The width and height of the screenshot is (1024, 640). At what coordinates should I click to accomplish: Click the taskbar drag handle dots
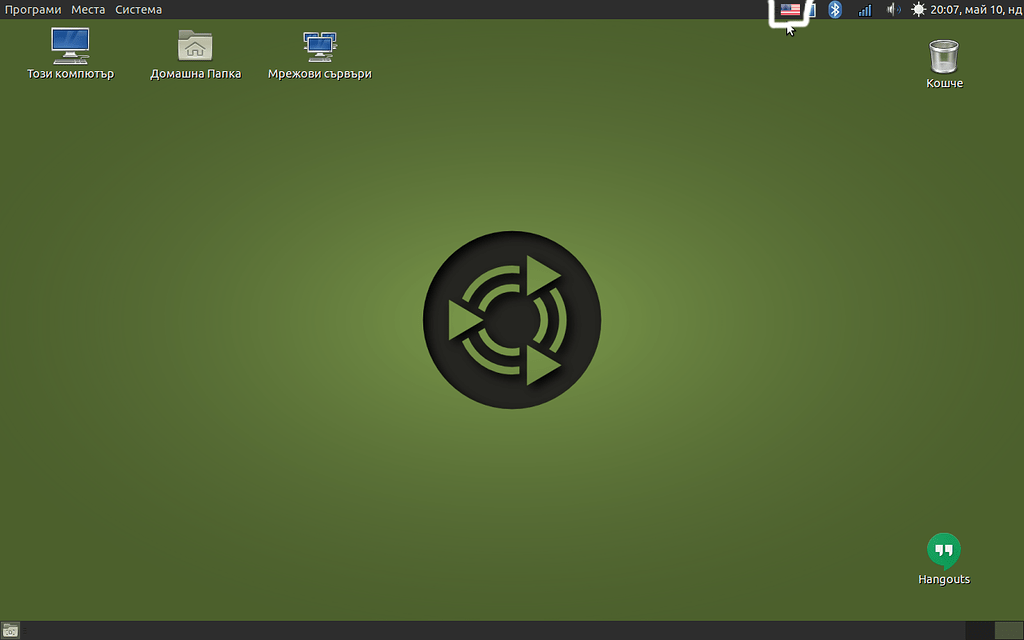click(25, 630)
